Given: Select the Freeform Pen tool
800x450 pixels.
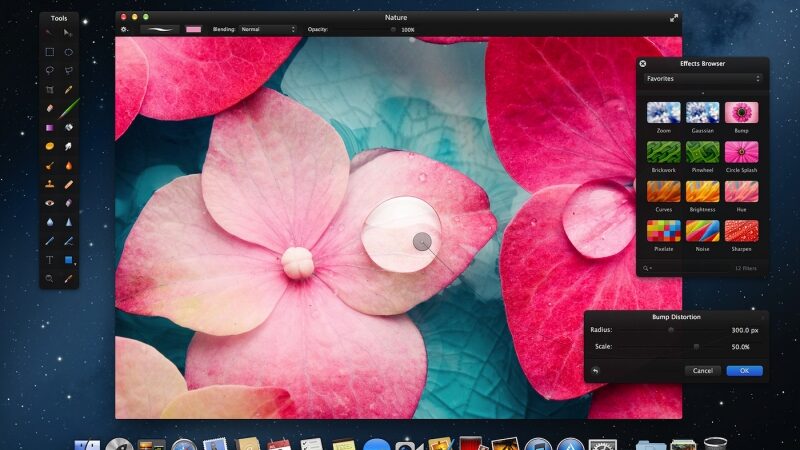Looking at the screenshot, I should click(68, 241).
